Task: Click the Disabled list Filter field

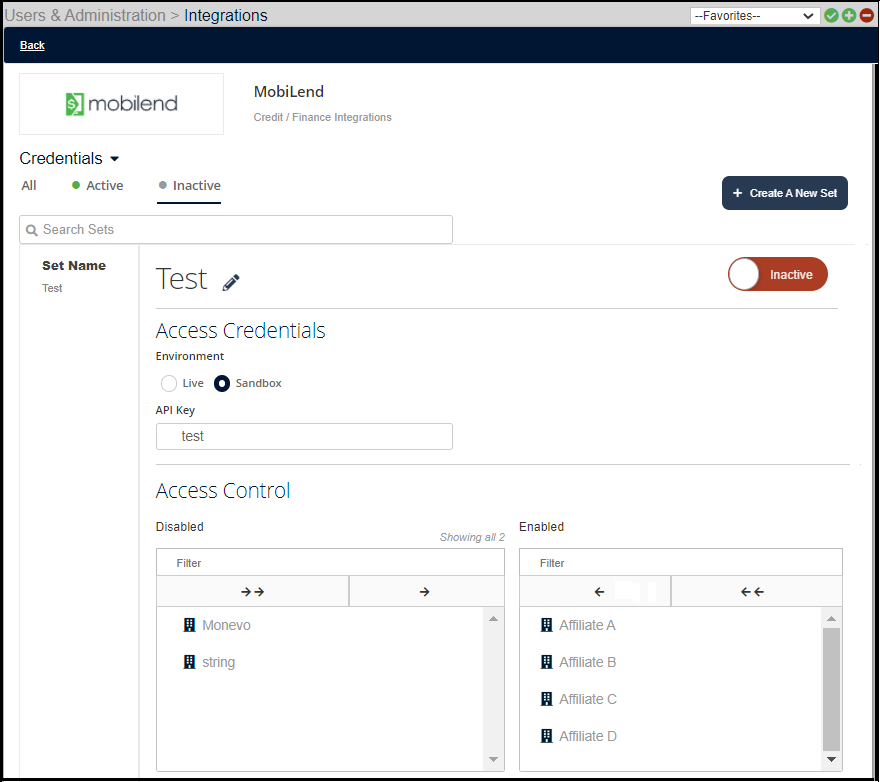Action: [x=330, y=563]
